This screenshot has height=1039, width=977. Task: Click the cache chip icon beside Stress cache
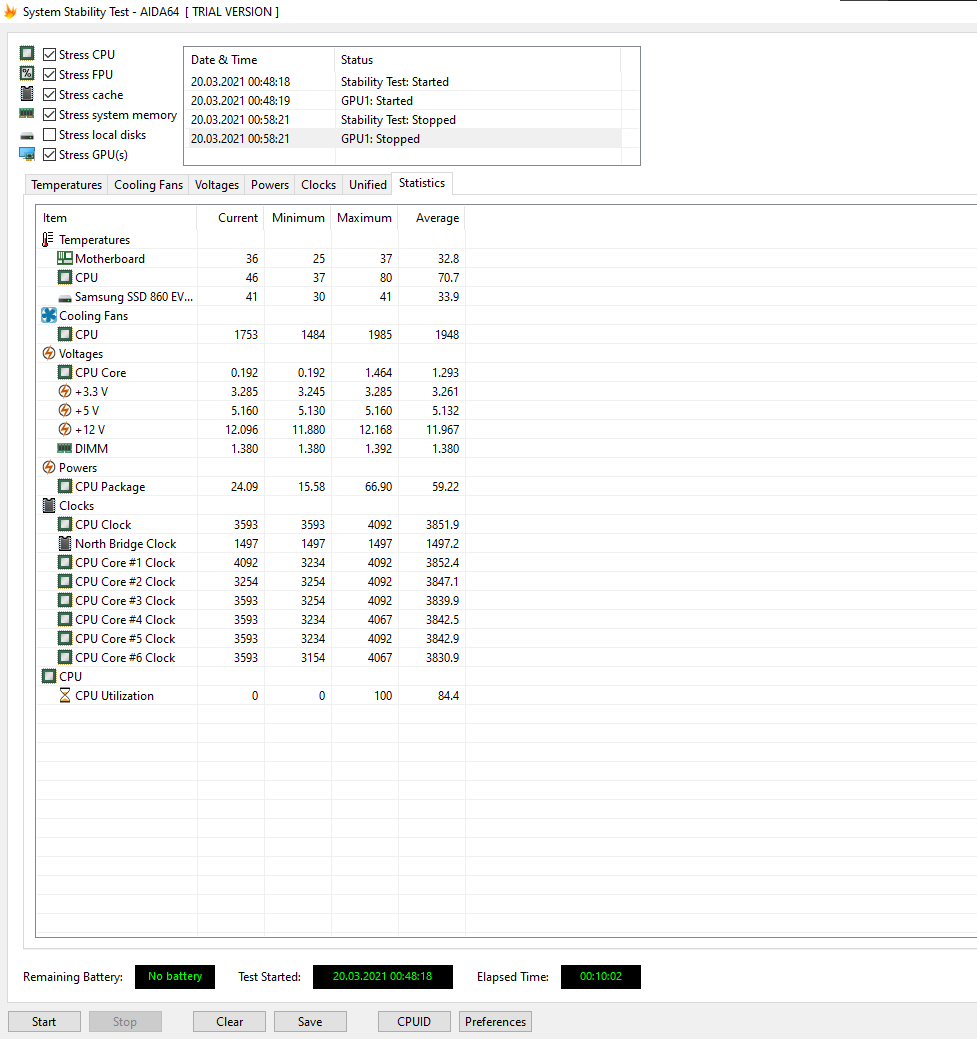coord(27,93)
